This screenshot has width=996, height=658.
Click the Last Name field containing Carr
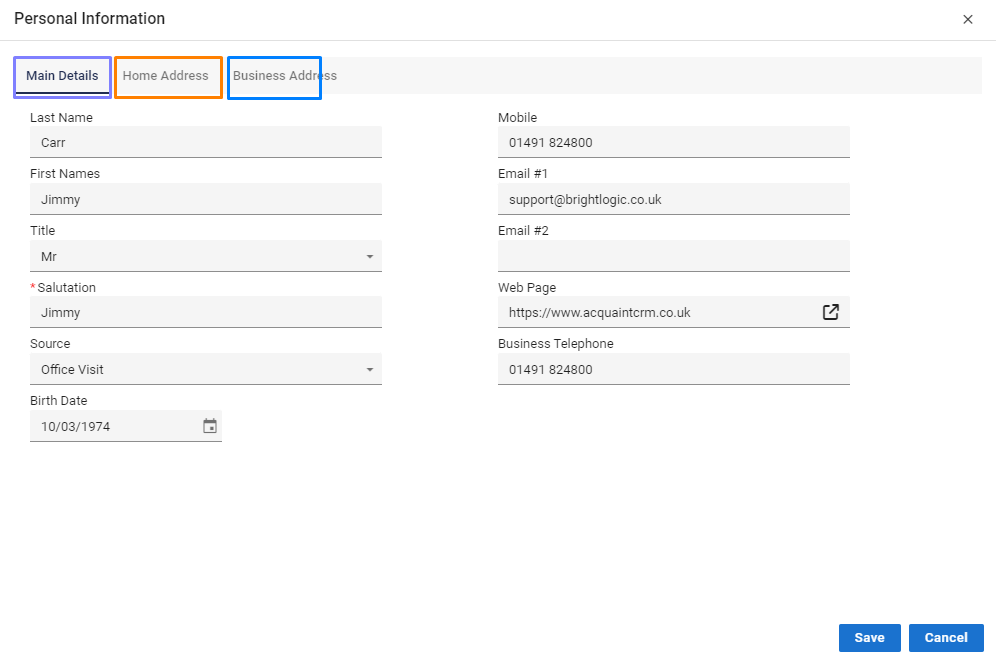(206, 142)
